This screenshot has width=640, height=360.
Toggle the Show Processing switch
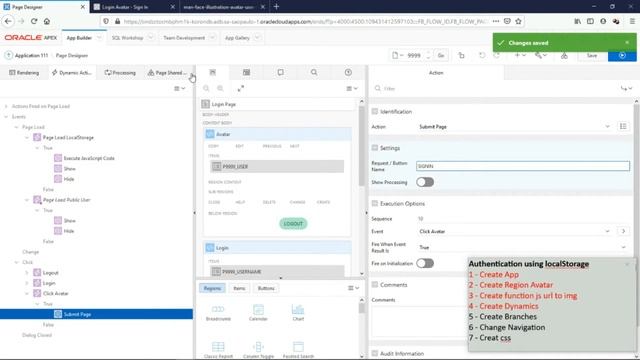tap(425, 182)
